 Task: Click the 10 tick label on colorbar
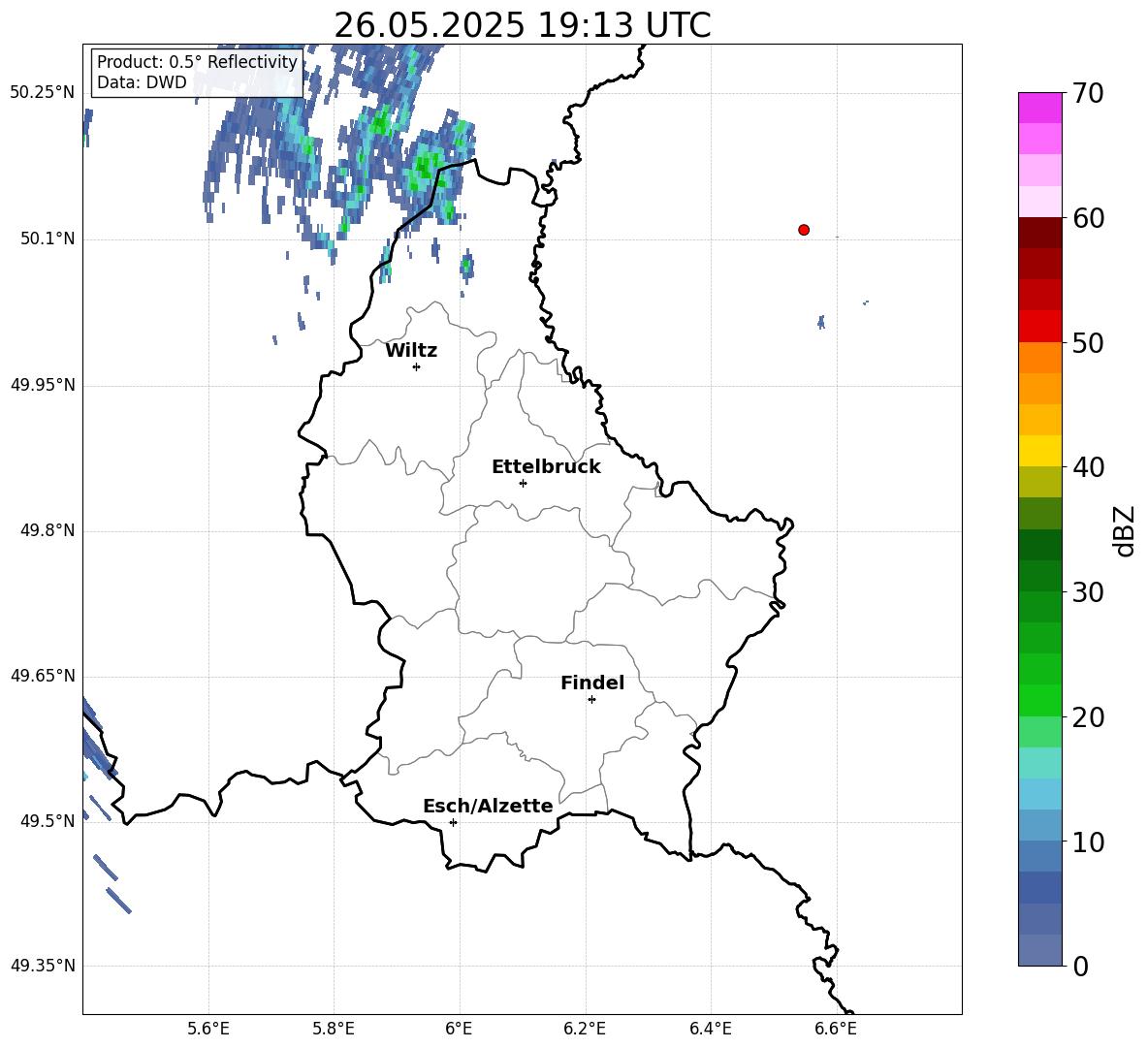click(x=1088, y=842)
